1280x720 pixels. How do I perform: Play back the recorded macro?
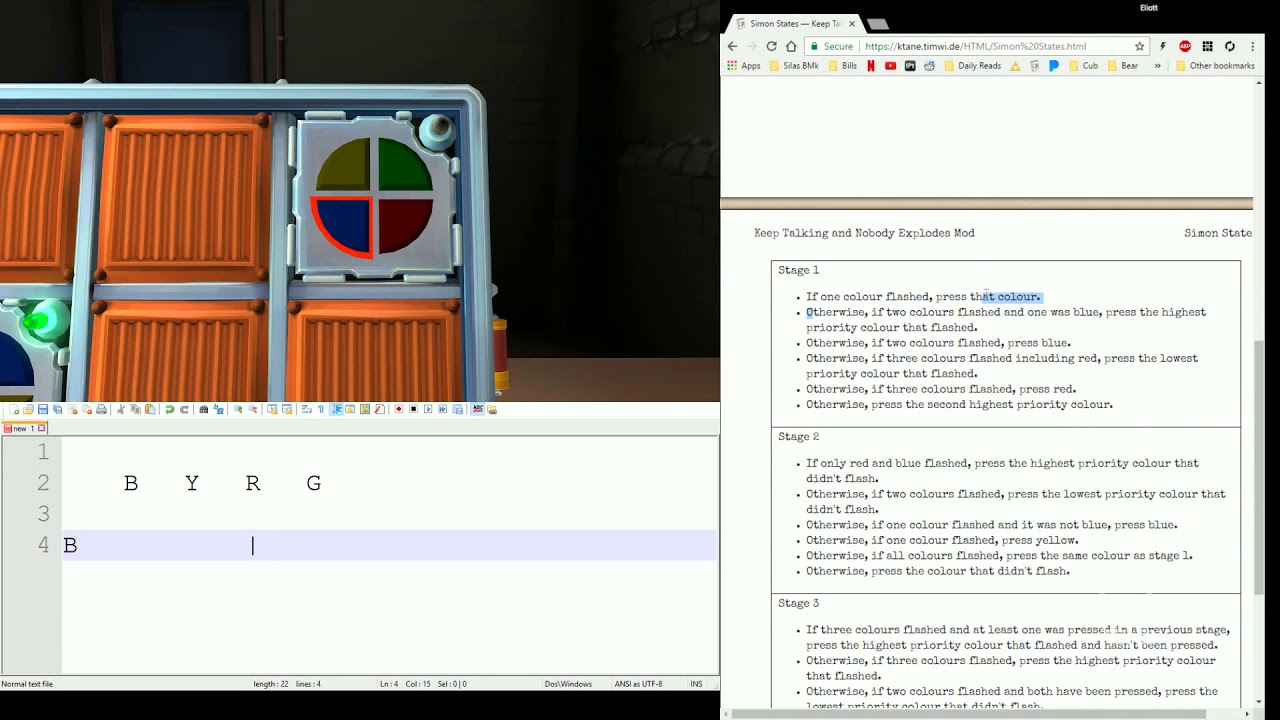(x=428, y=409)
